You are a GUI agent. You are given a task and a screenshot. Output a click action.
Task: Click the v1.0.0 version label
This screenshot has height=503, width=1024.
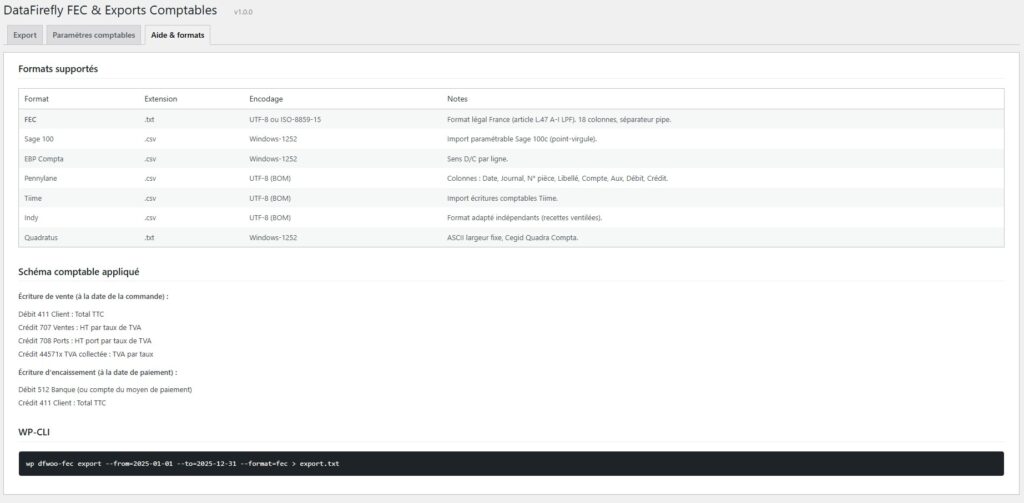243,12
